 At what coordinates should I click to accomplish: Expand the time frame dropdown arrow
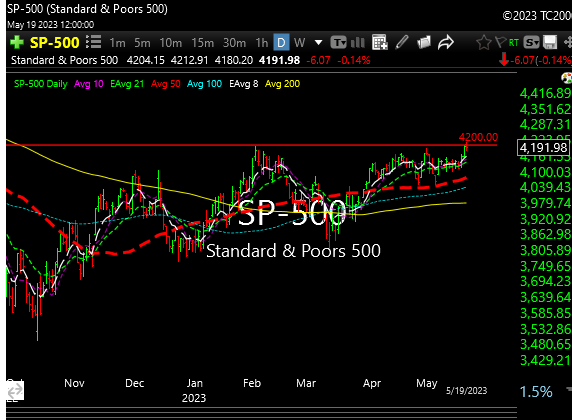pos(318,43)
